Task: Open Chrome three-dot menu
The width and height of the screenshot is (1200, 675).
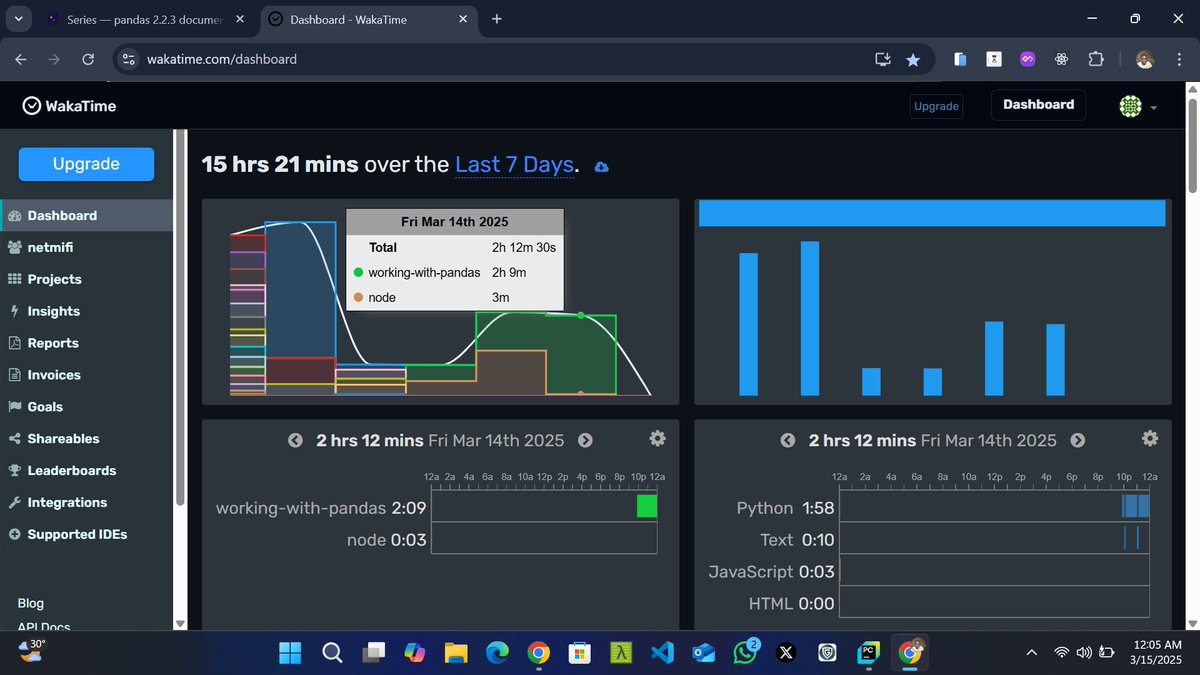Action: pyautogui.click(x=1178, y=59)
